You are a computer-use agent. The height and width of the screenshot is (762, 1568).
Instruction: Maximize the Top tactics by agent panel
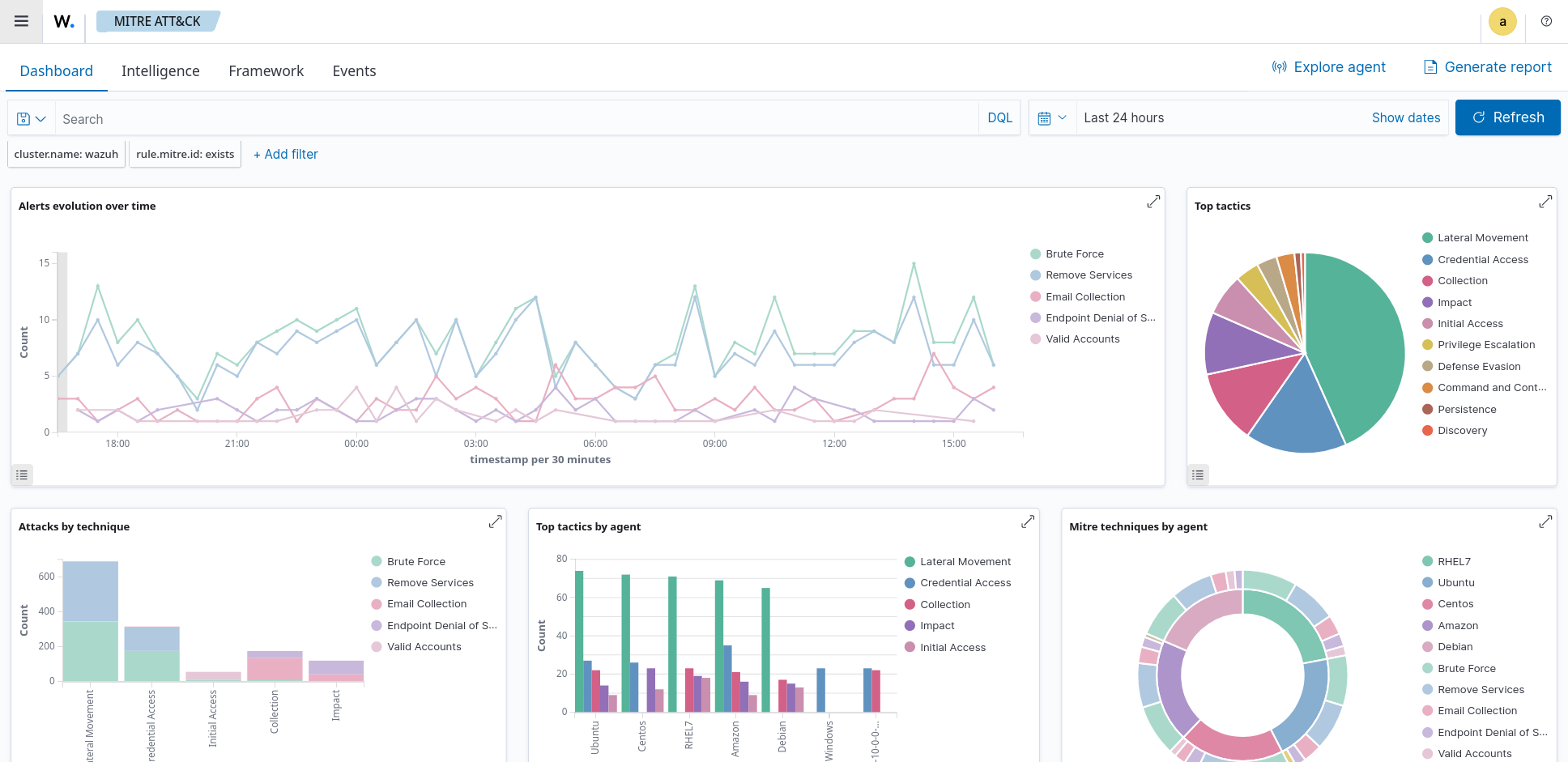point(1028,522)
